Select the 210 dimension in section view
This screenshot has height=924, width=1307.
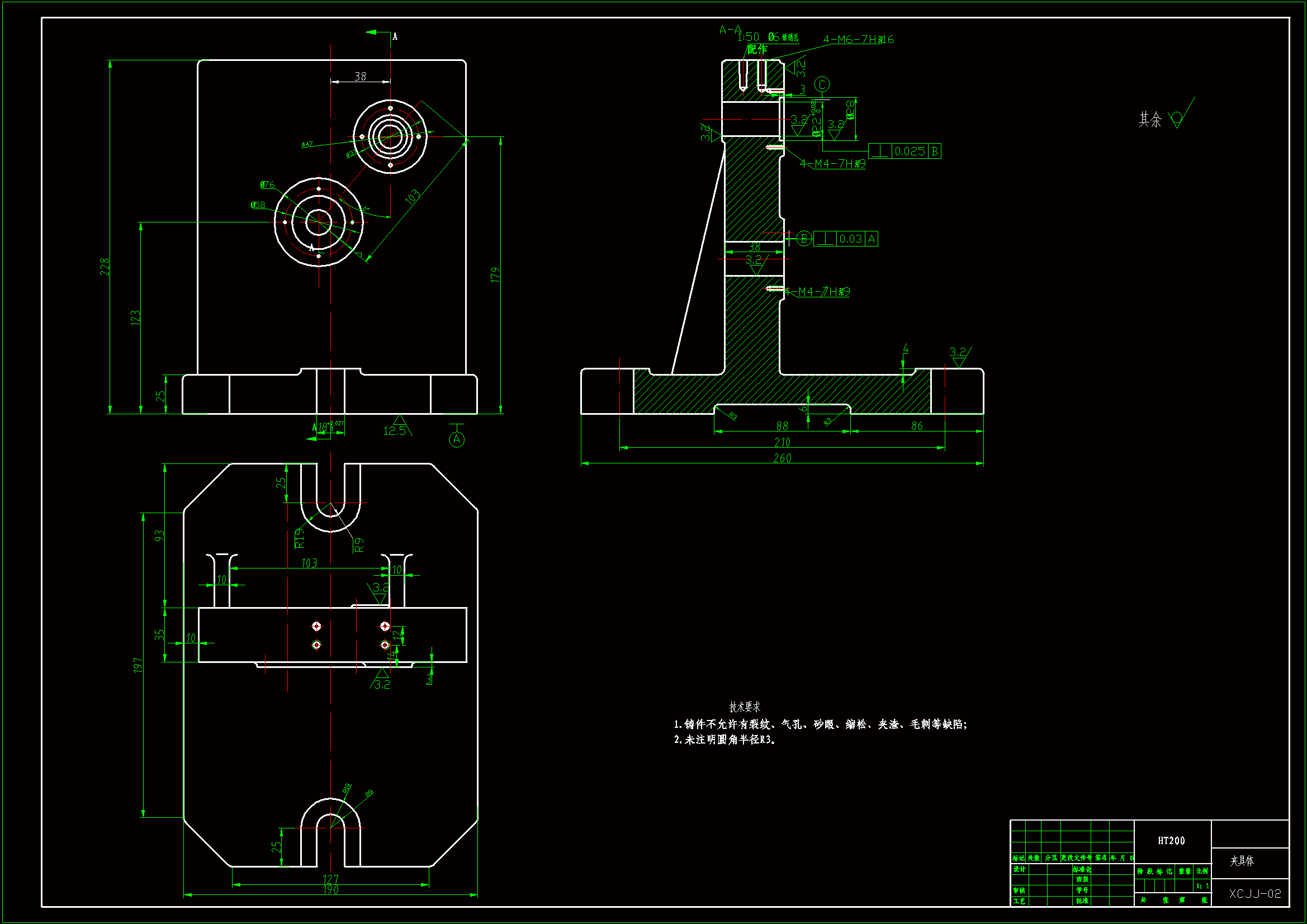782,442
